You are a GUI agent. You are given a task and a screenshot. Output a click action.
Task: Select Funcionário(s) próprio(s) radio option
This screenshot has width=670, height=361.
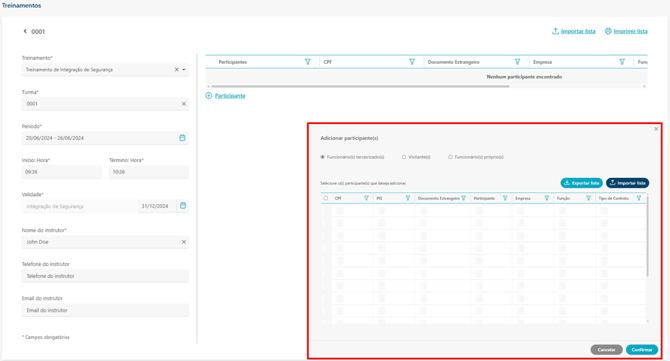tap(450, 157)
